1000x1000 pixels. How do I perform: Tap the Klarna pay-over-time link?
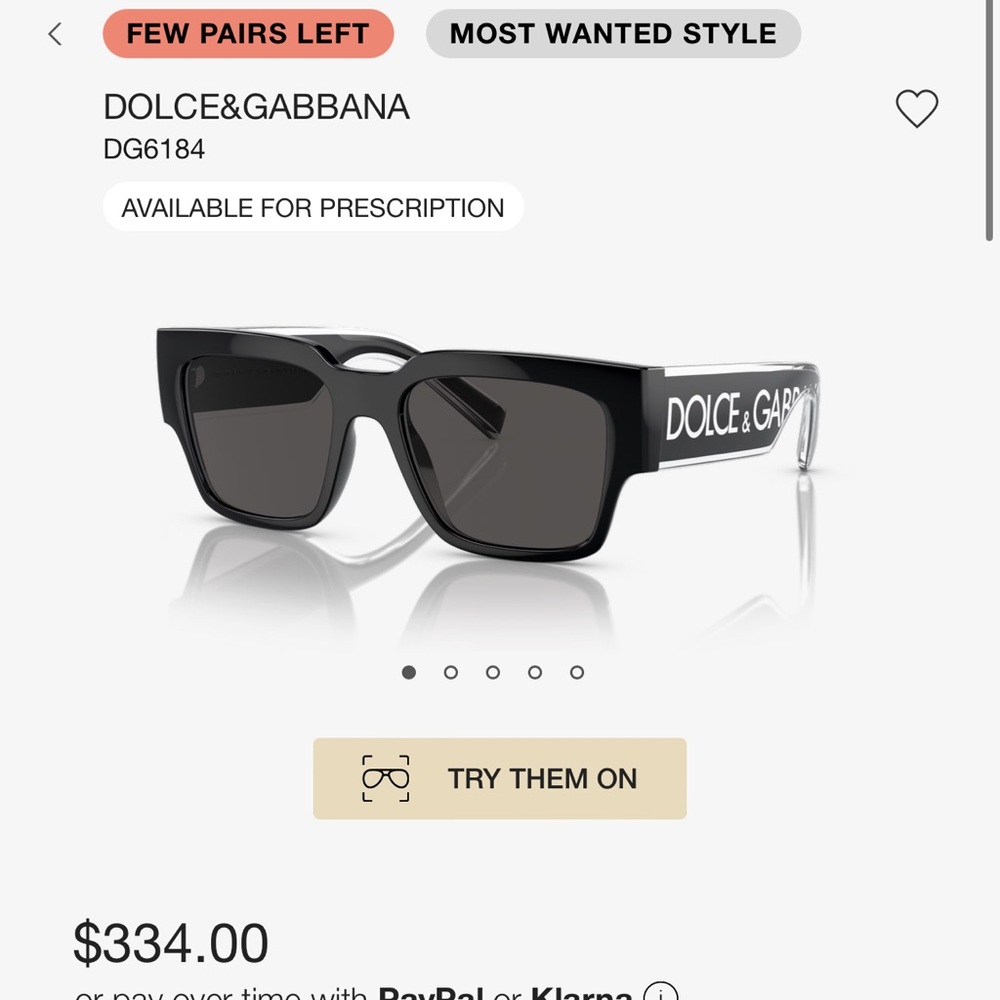572,994
